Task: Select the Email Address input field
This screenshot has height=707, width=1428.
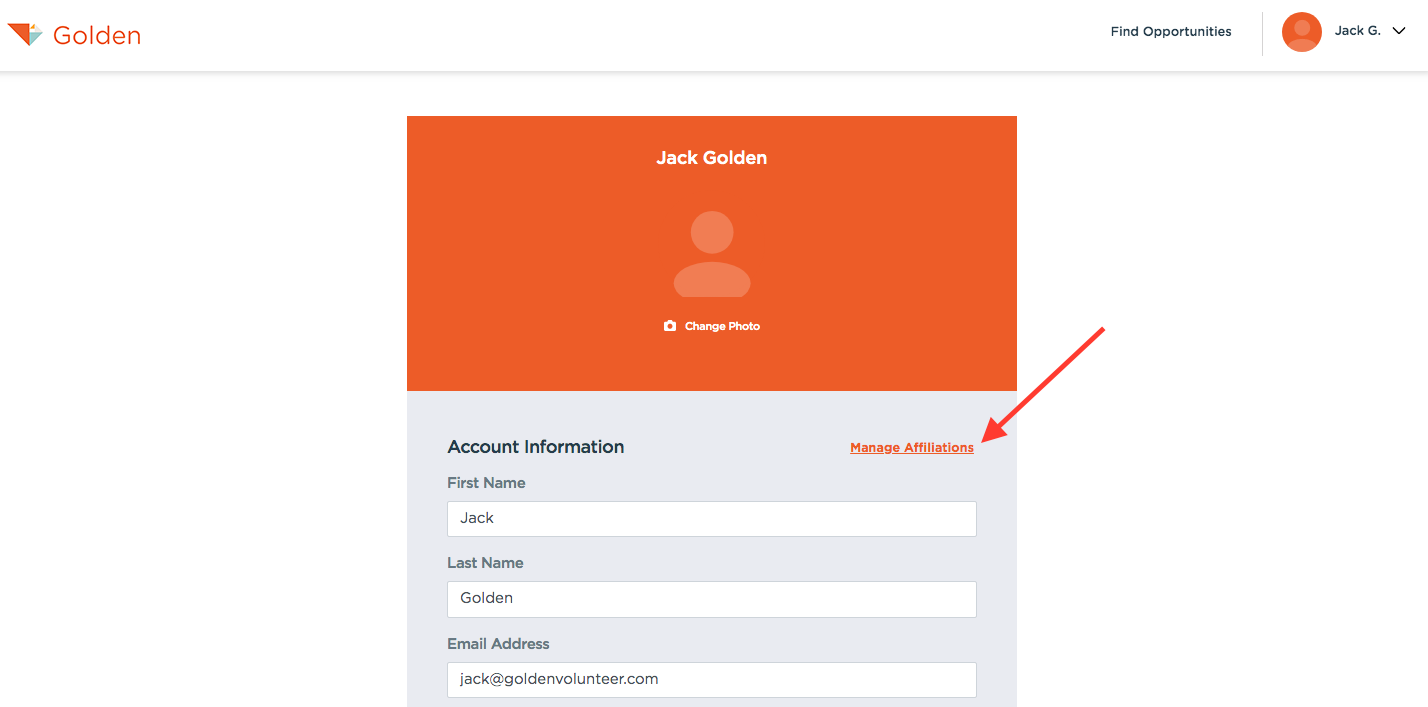Action: click(711, 680)
